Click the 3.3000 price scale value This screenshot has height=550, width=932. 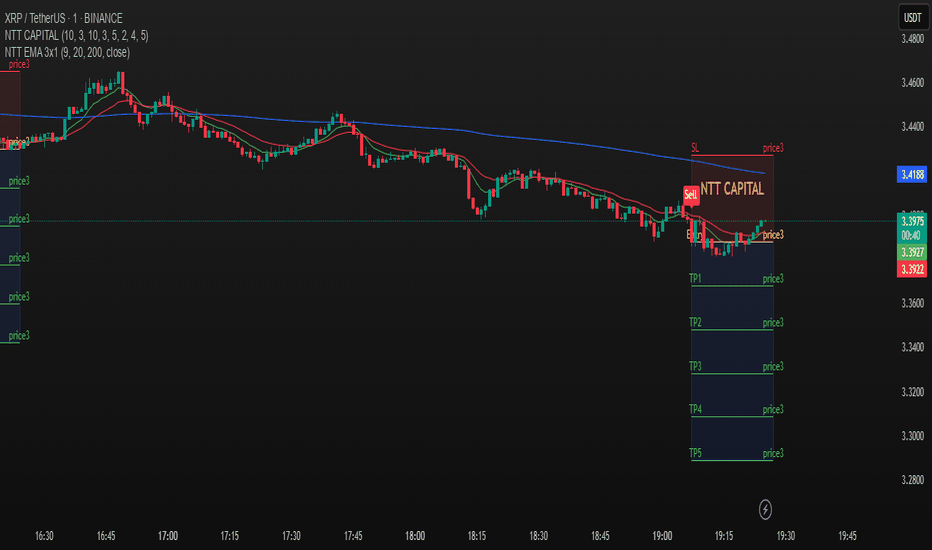pyautogui.click(x=913, y=436)
